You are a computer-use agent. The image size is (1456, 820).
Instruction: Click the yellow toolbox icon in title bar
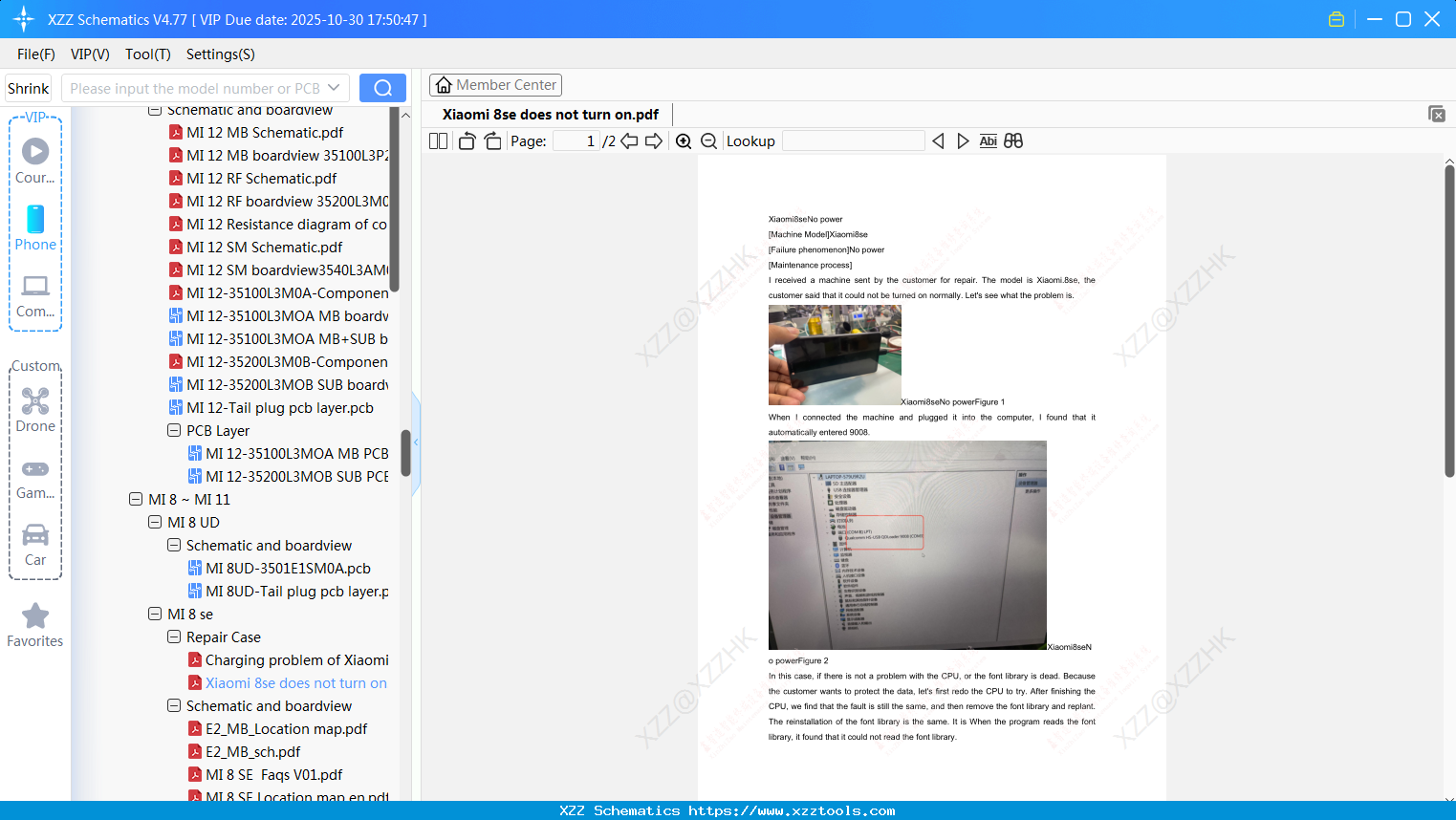click(1336, 19)
